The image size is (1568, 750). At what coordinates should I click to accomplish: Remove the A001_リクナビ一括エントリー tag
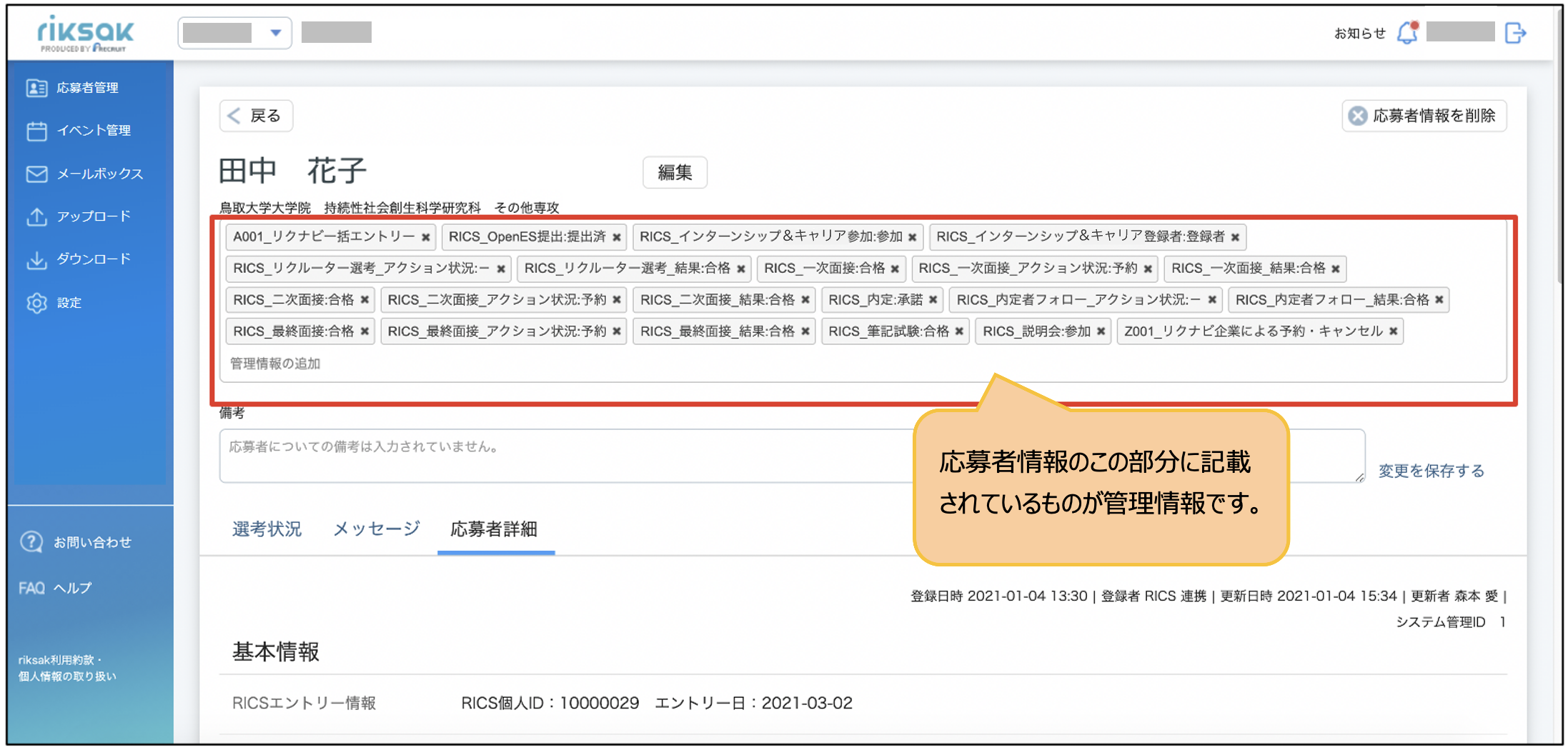(x=425, y=237)
